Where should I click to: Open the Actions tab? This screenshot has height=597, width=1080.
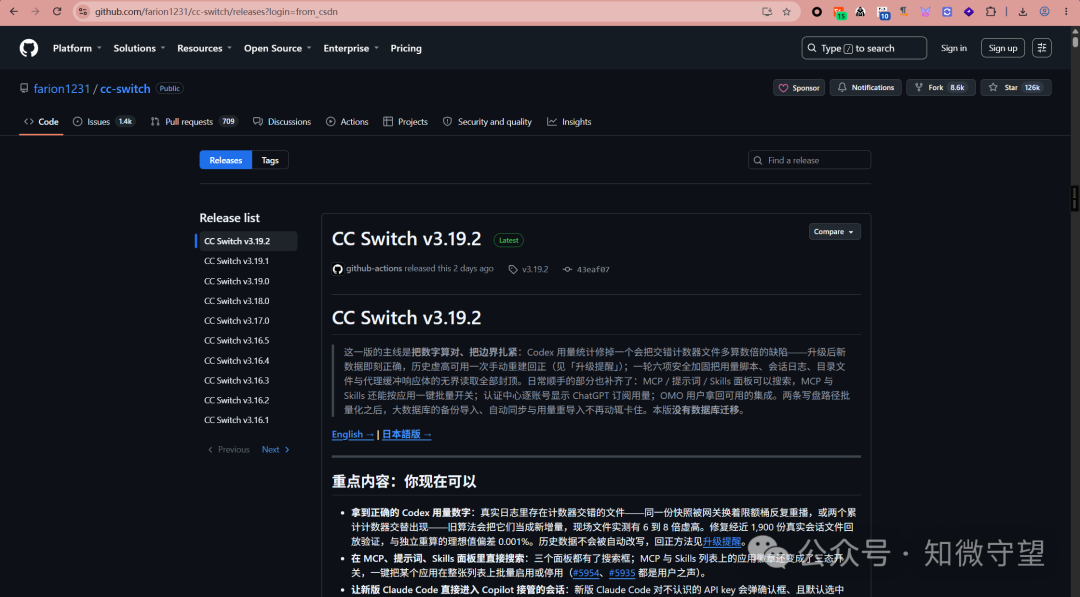[x=347, y=122]
